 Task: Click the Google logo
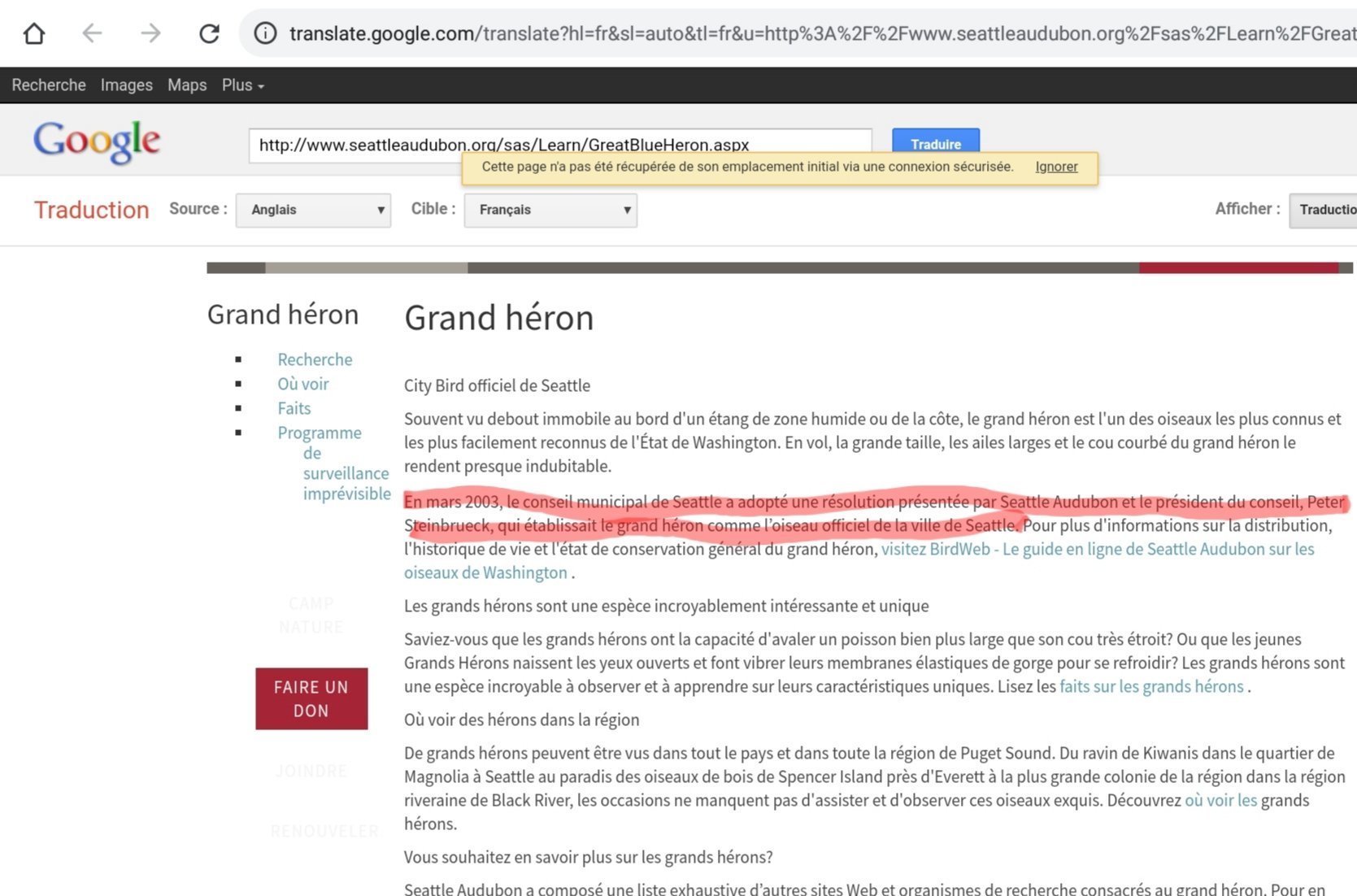(97, 142)
